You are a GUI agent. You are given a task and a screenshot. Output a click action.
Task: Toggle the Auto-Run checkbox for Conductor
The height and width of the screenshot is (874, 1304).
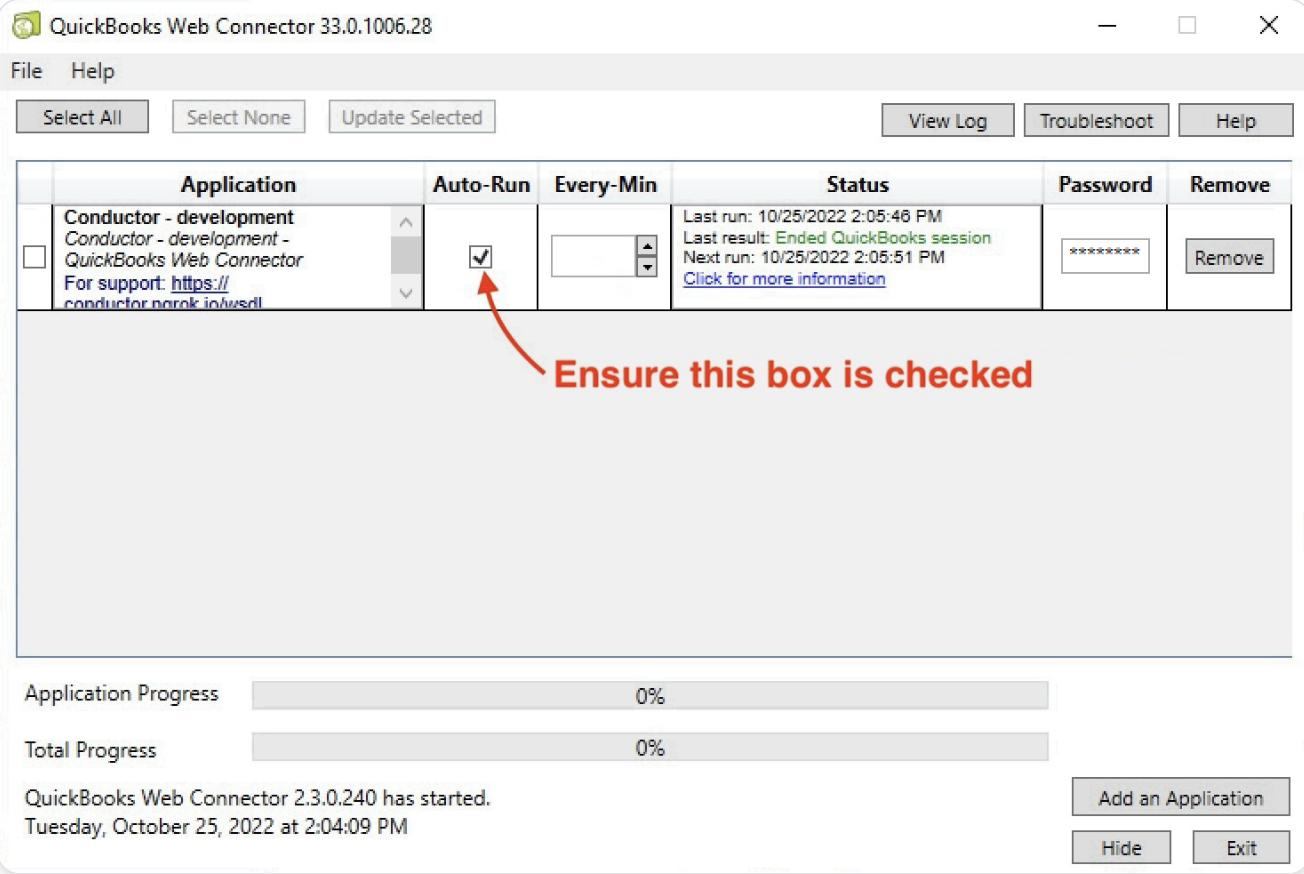[481, 257]
